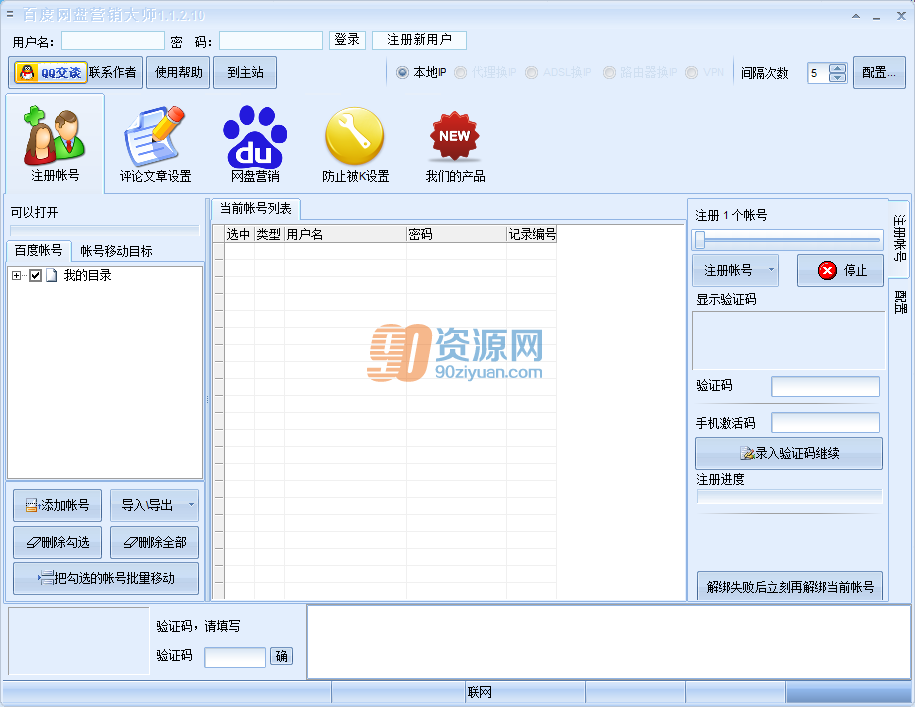Viewport: 915px width, 707px height.
Task: Expand the 我的目录 tree node
Action: pyautogui.click(x=16, y=275)
